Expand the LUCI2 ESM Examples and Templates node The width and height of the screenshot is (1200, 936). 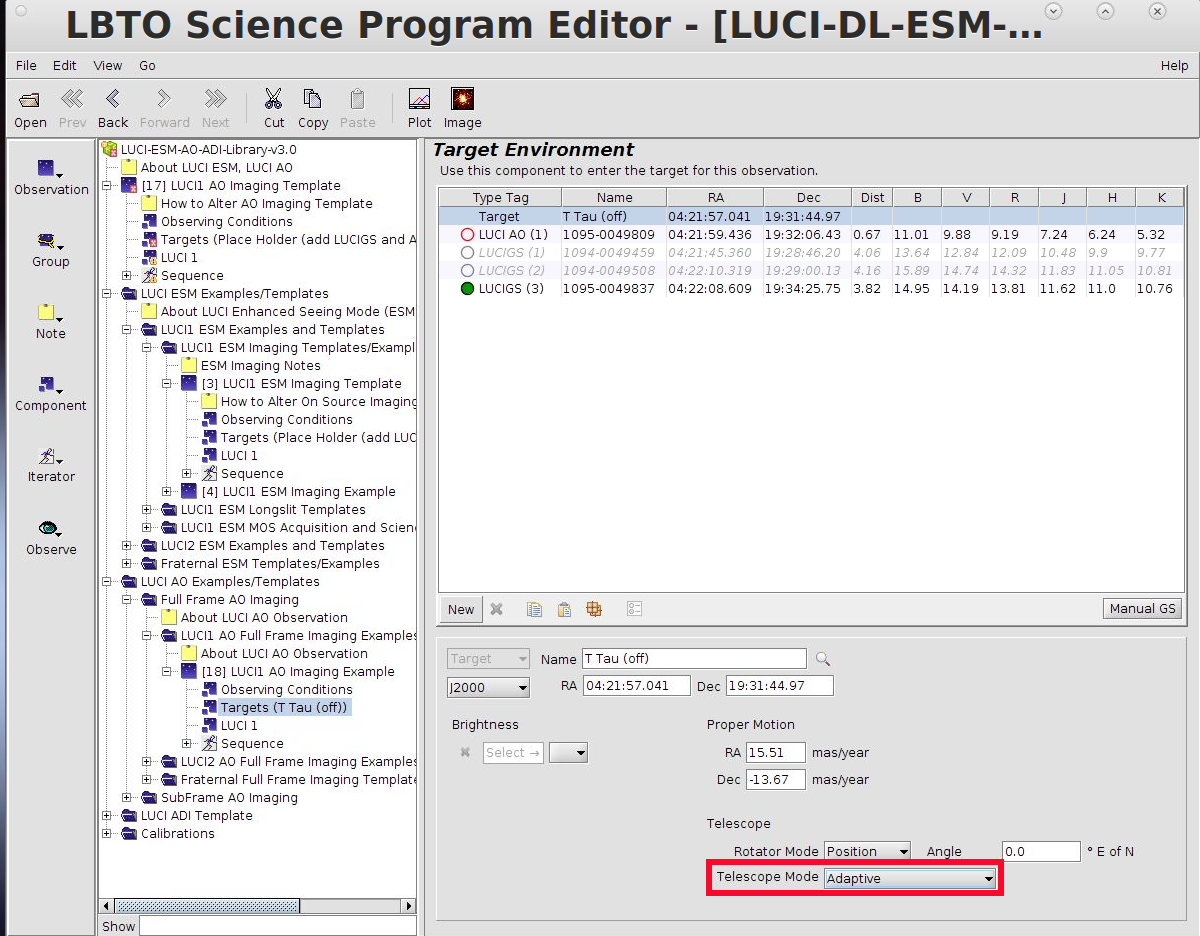[x=127, y=546]
